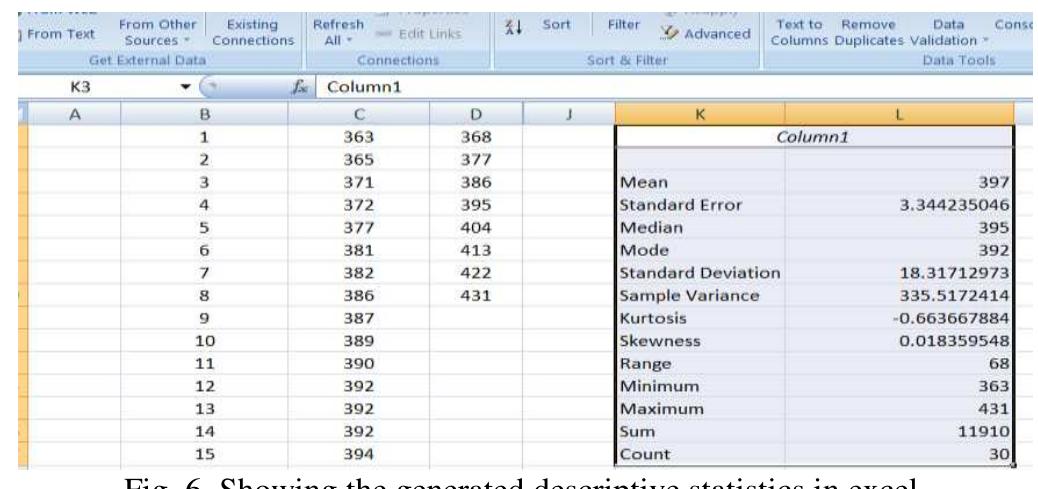The width and height of the screenshot is (1038, 489).
Task: Click the Sample Variance label cell
Action: pyautogui.click(x=700, y=296)
